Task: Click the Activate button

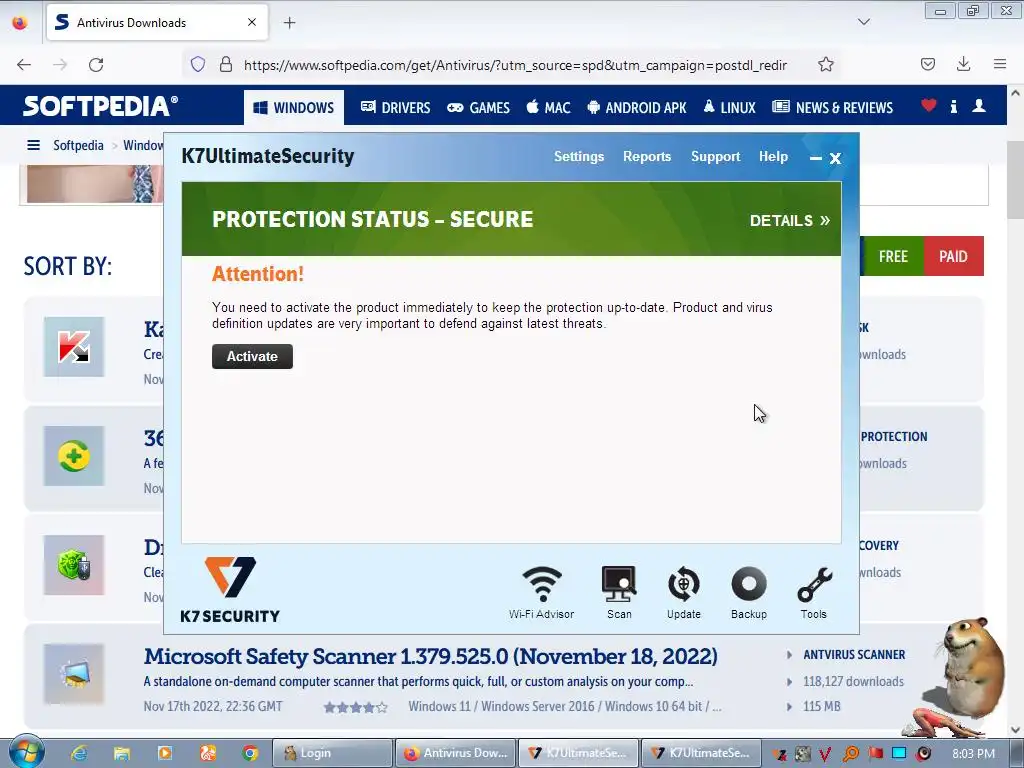Action: coord(252,357)
